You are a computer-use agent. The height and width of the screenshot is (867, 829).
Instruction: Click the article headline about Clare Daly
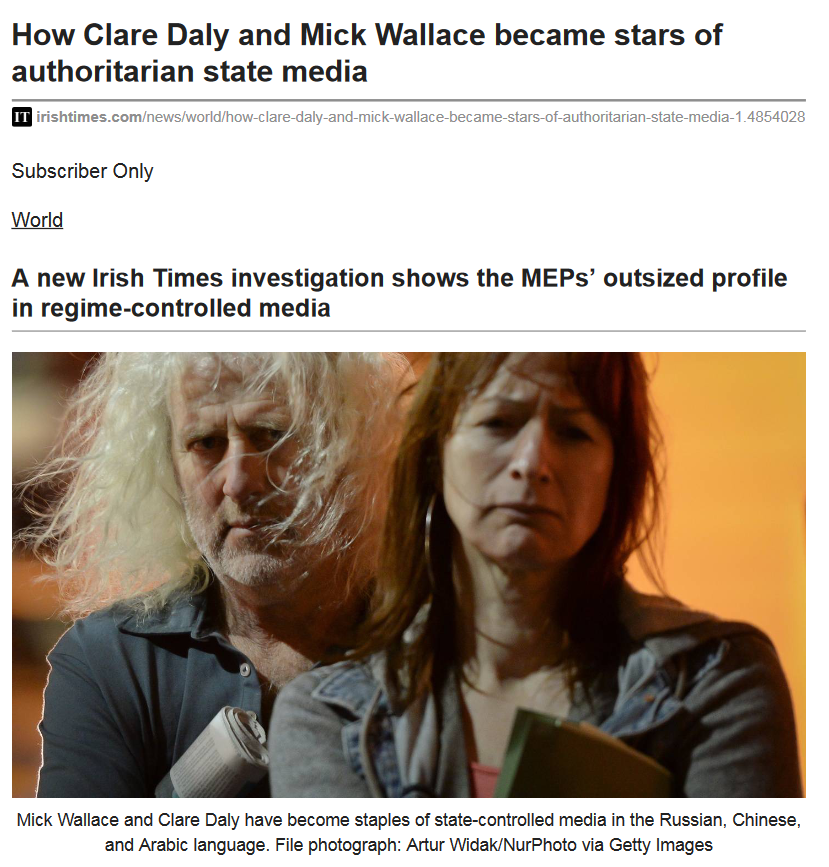pyautogui.click(x=367, y=53)
